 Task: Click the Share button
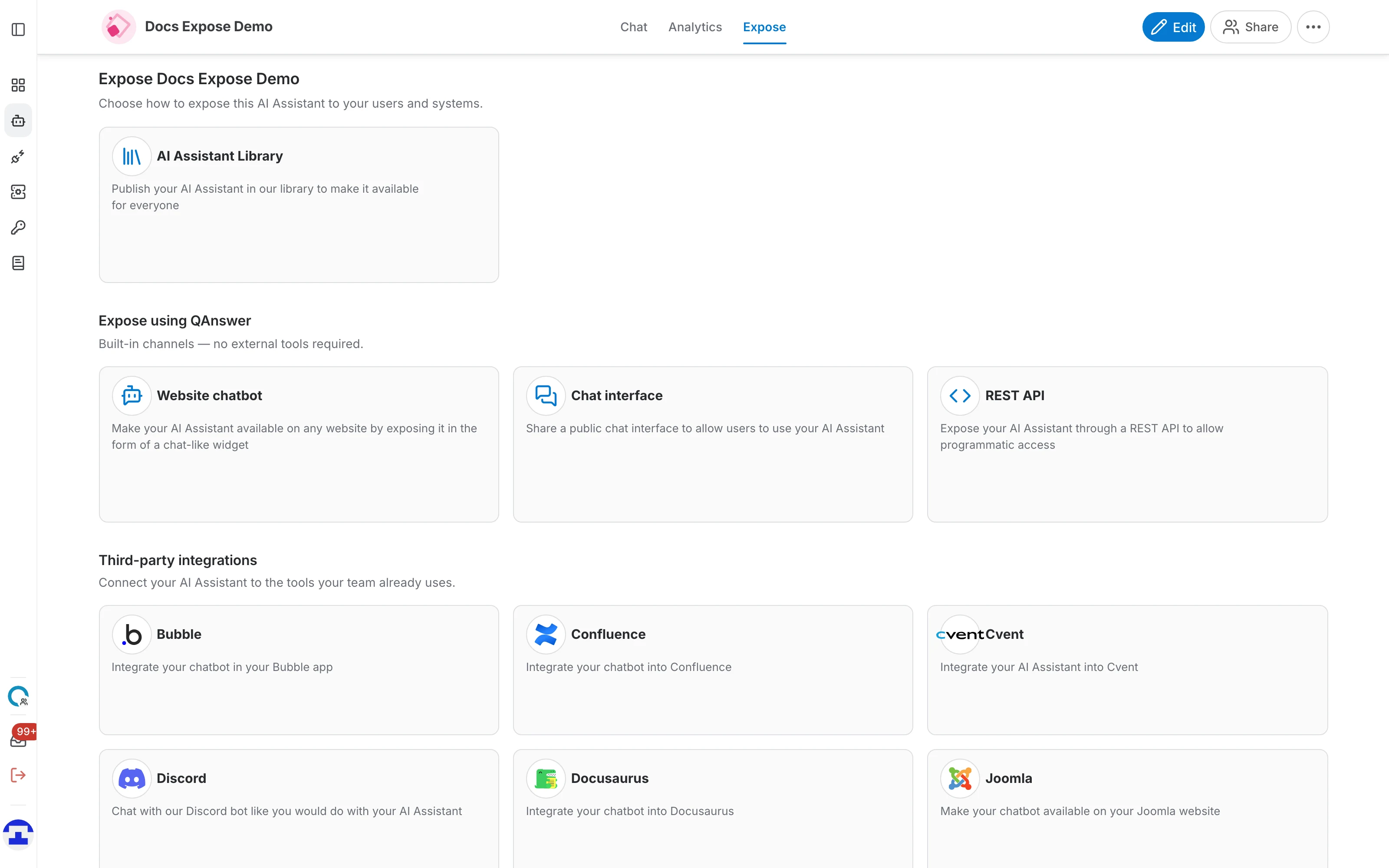coord(1251,27)
